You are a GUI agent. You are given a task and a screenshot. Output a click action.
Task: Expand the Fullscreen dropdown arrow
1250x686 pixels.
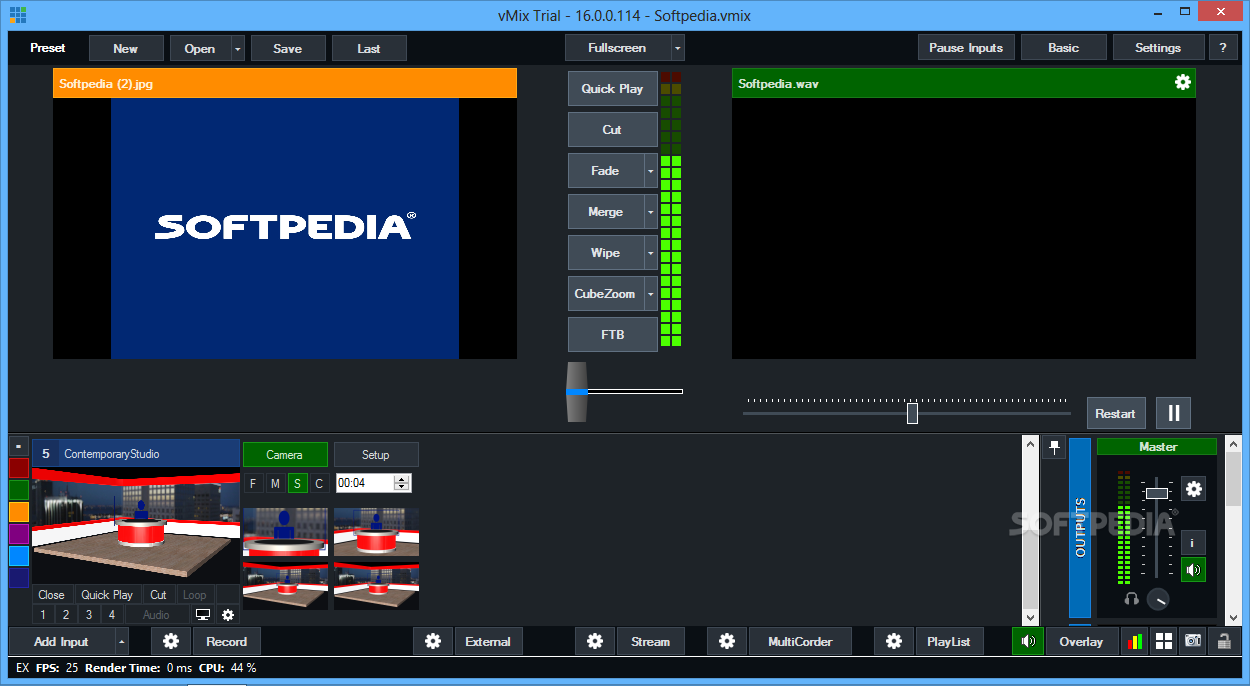point(677,48)
